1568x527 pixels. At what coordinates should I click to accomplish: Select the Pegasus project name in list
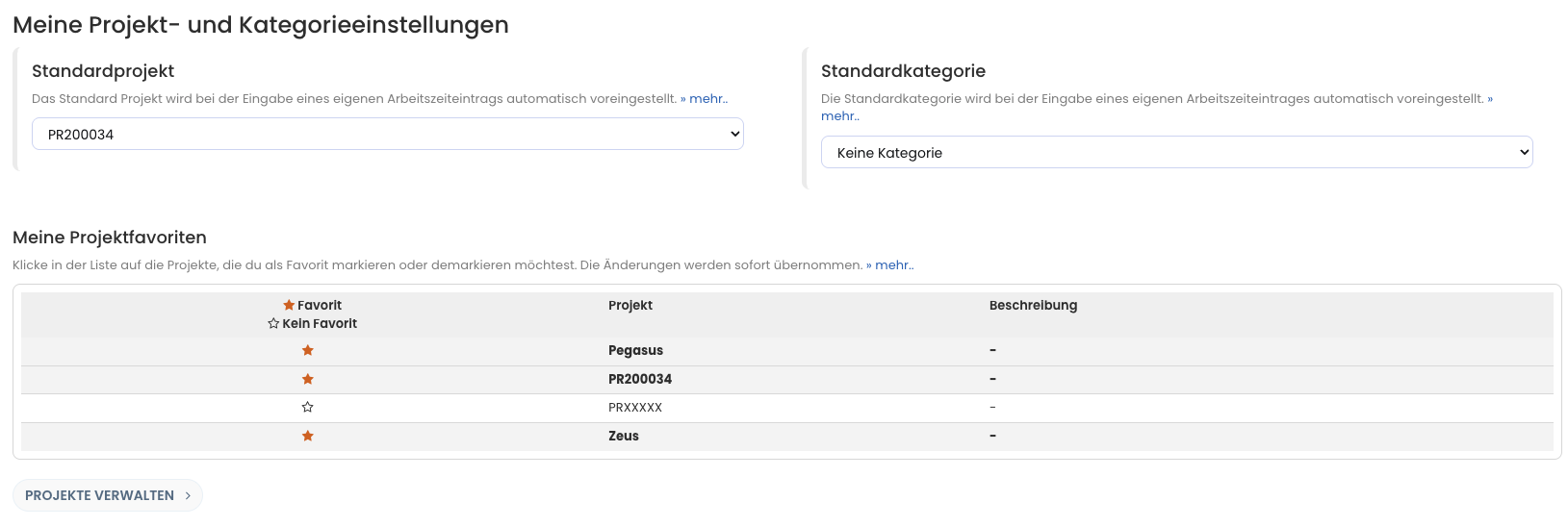635,351
